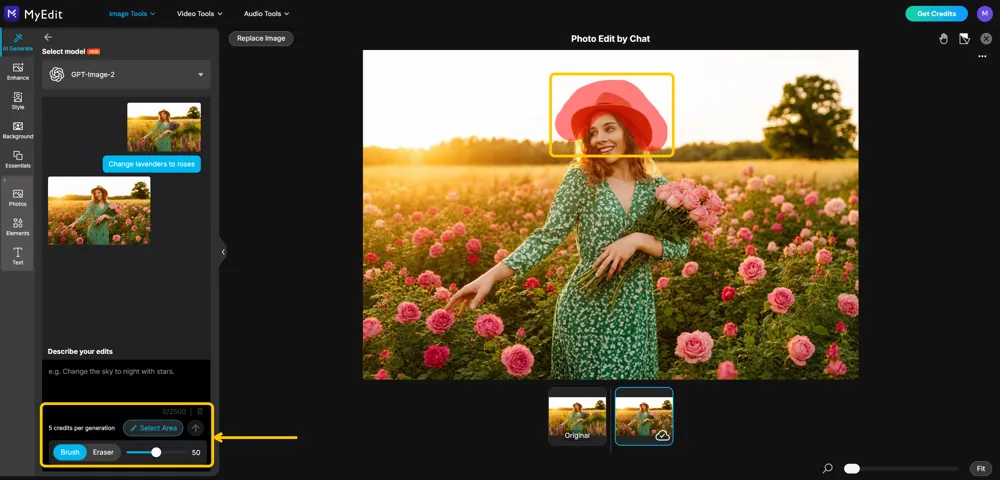Close the Photo Edit by Chat view
The width and height of the screenshot is (1000, 480).
(x=986, y=39)
